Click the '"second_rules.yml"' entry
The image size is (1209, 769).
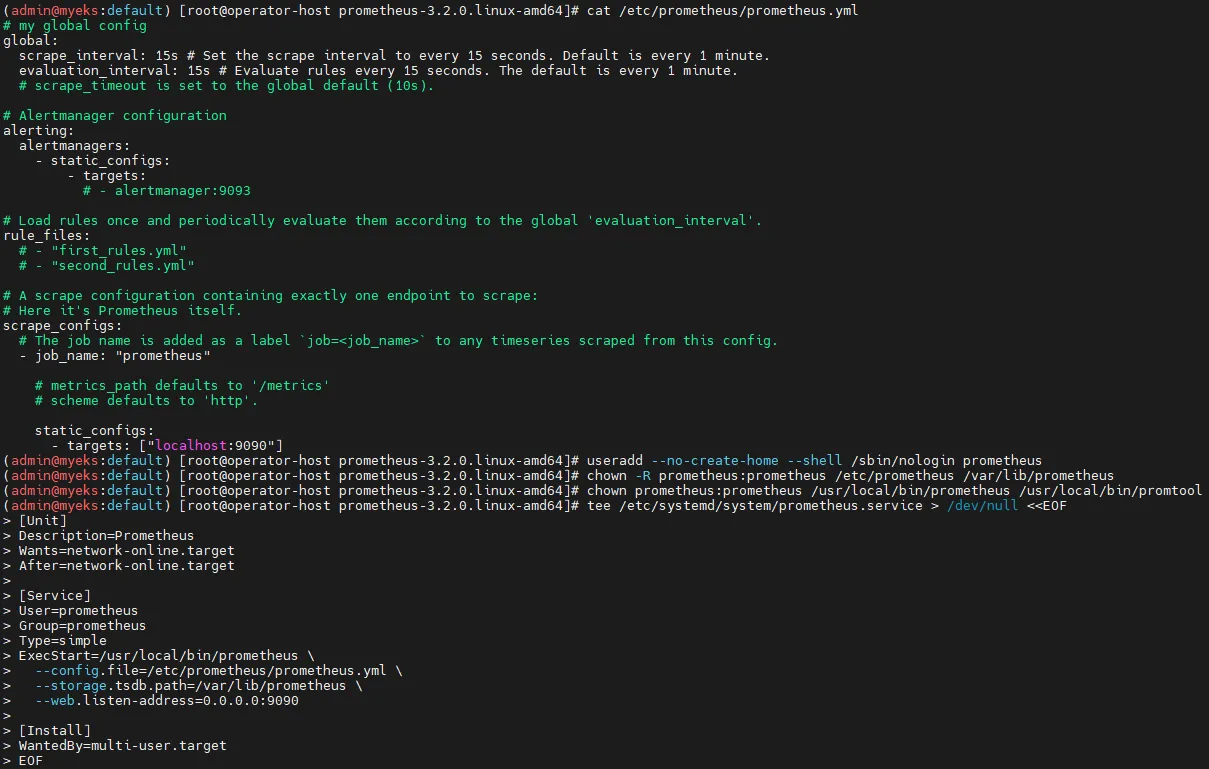tap(123, 265)
